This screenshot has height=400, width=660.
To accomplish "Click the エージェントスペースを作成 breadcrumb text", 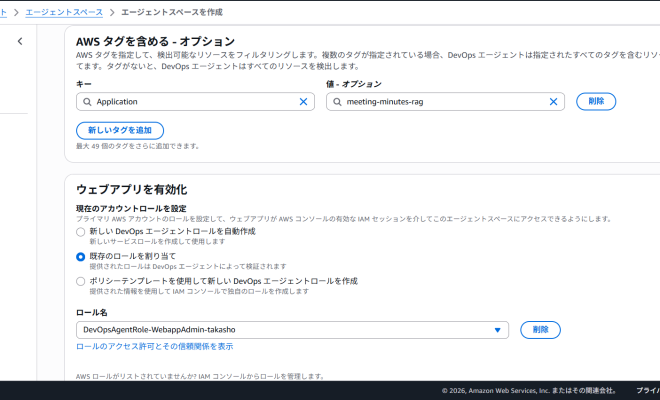I will (171, 10).
